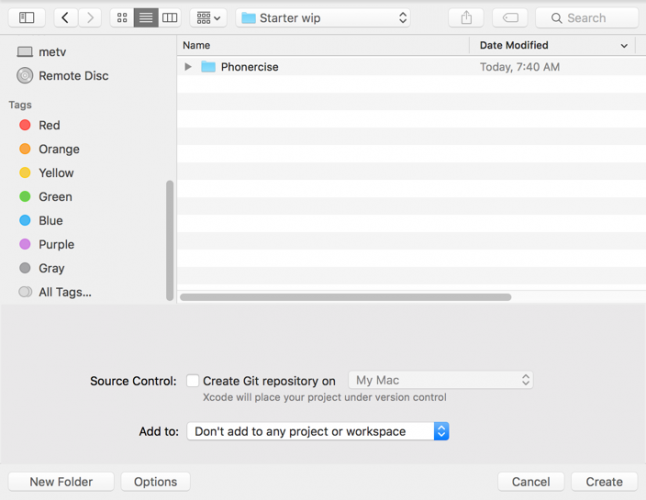The width and height of the screenshot is (646, 500).
Task: Click the Options button
Action: (x=155, y=482)
